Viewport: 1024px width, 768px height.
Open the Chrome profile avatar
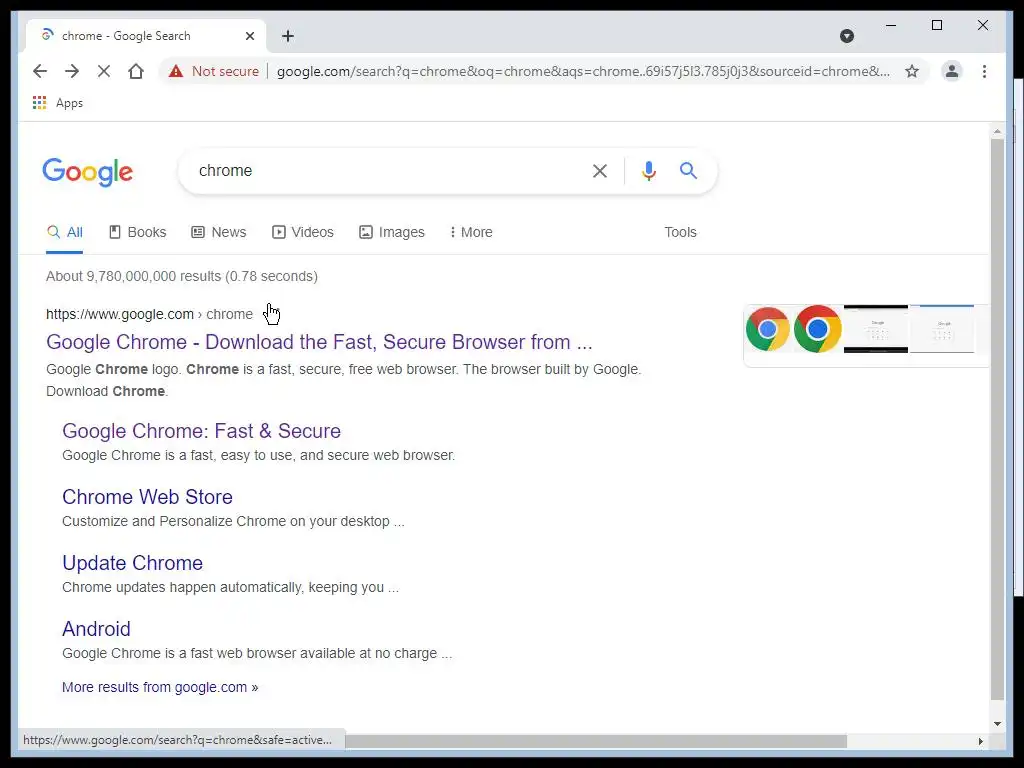(x=952, y=71)
